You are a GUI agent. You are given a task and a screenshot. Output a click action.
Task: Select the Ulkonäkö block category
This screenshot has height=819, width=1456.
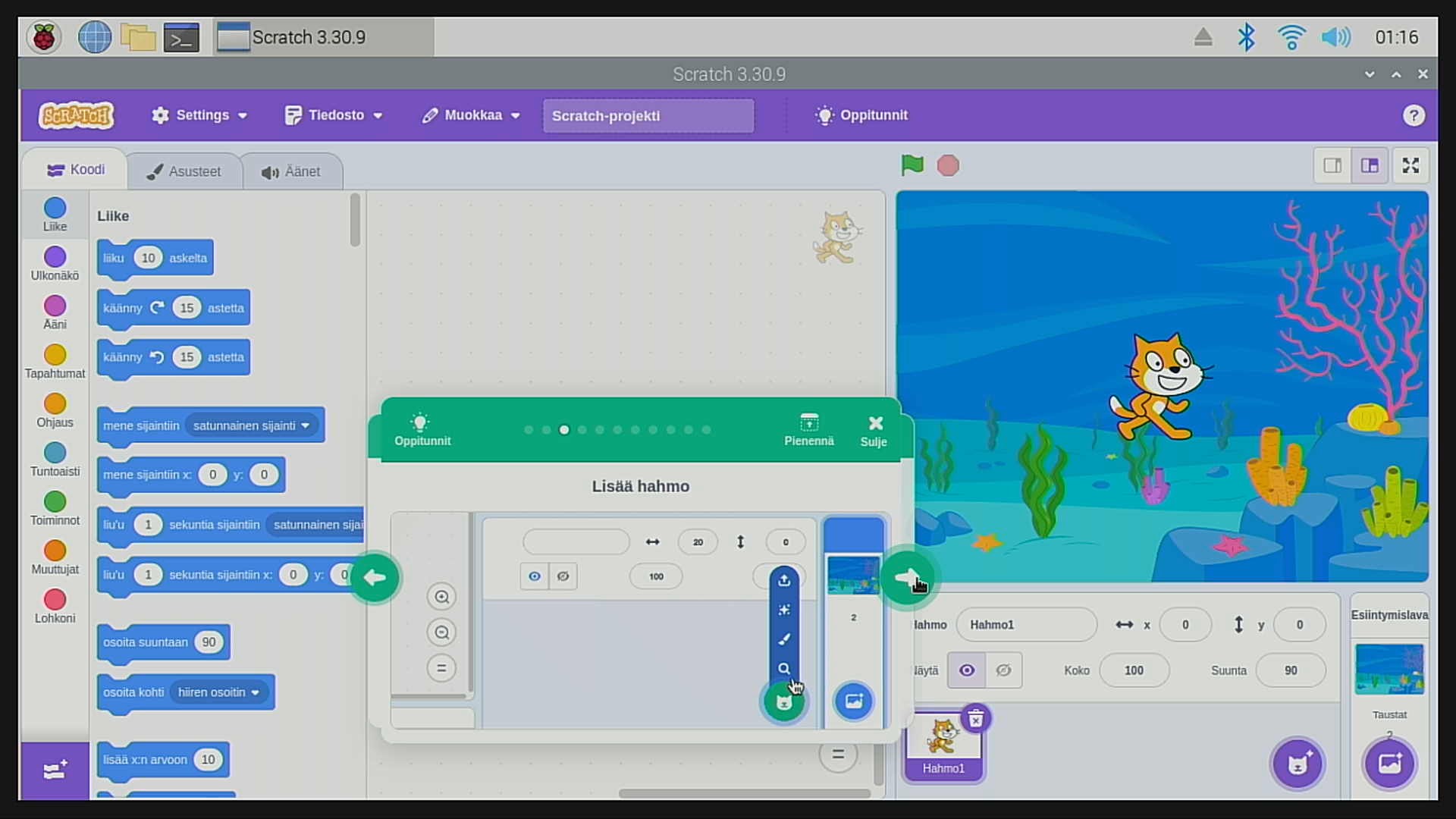point(55,264)
